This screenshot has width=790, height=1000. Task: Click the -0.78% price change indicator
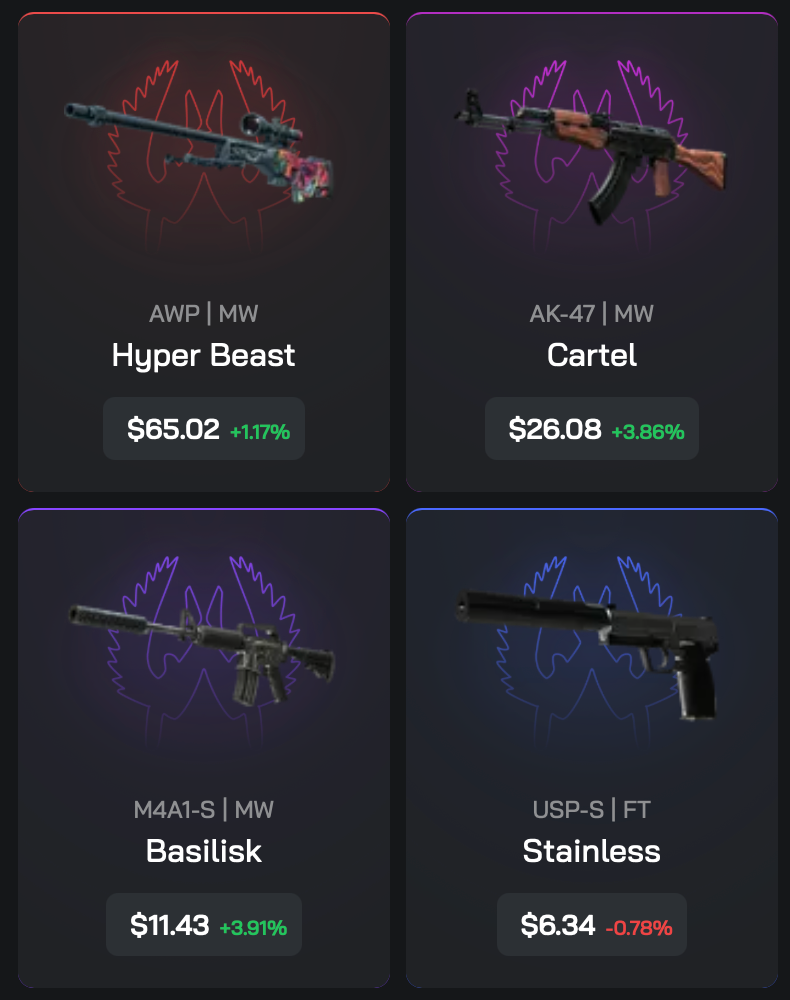click(639, 927)
